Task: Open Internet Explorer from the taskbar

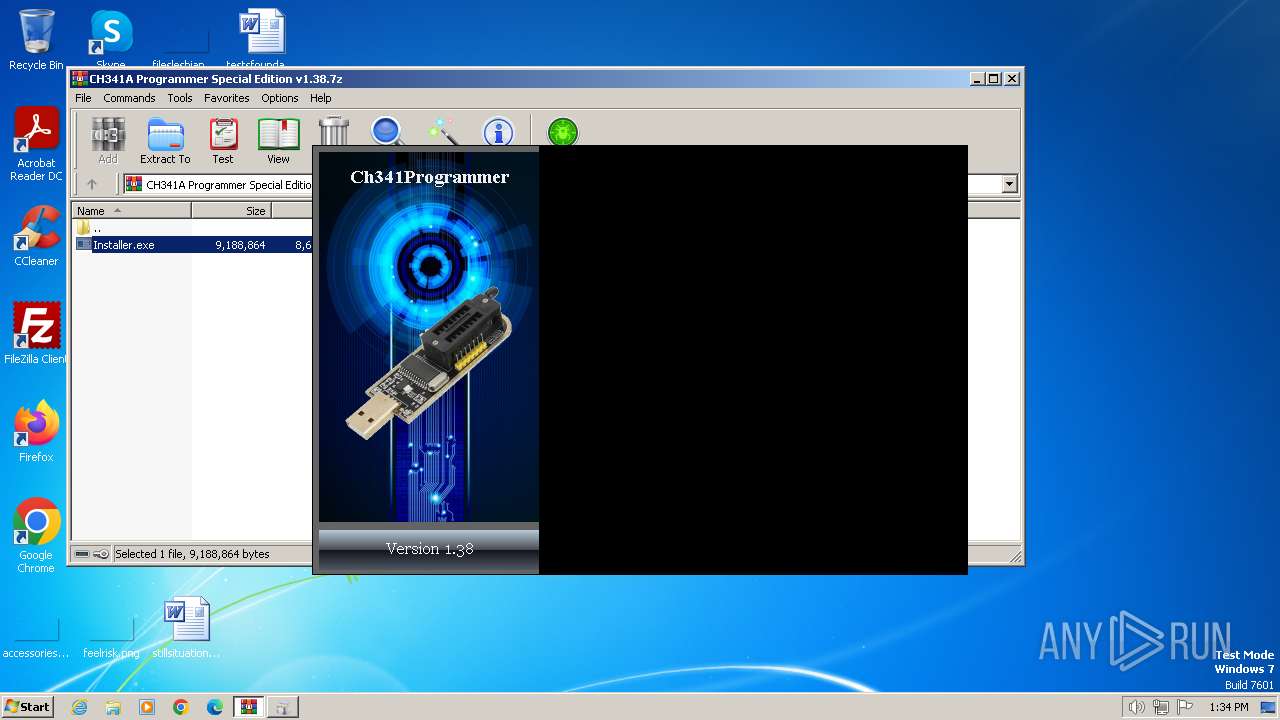Action: (79, 707)
